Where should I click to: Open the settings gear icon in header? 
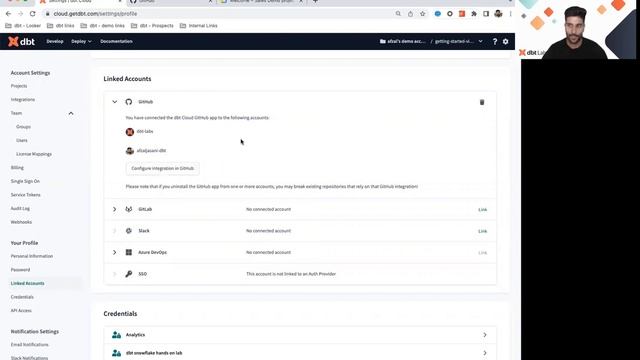[506, 41]
